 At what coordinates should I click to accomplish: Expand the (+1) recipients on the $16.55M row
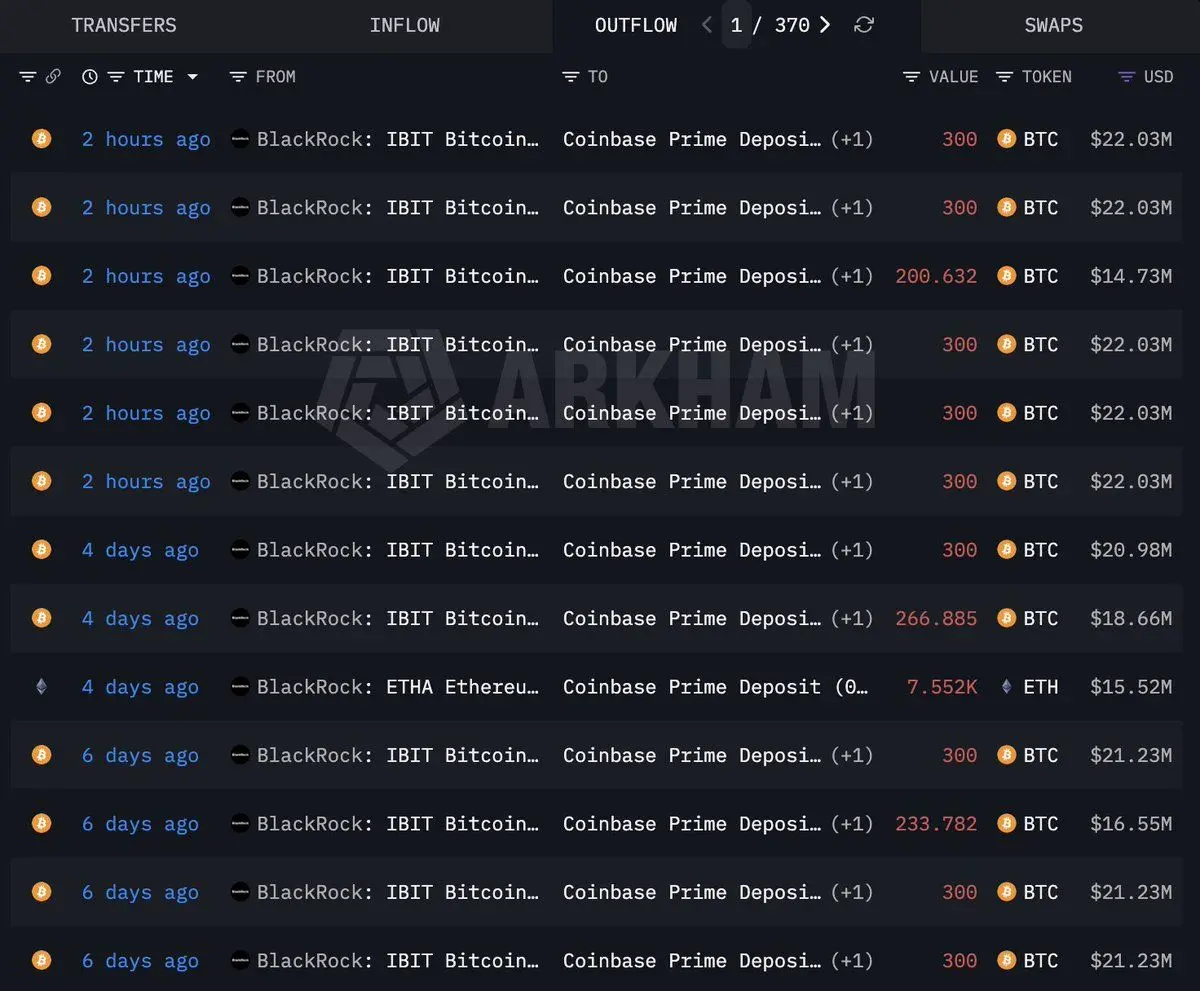coord(852,824)
